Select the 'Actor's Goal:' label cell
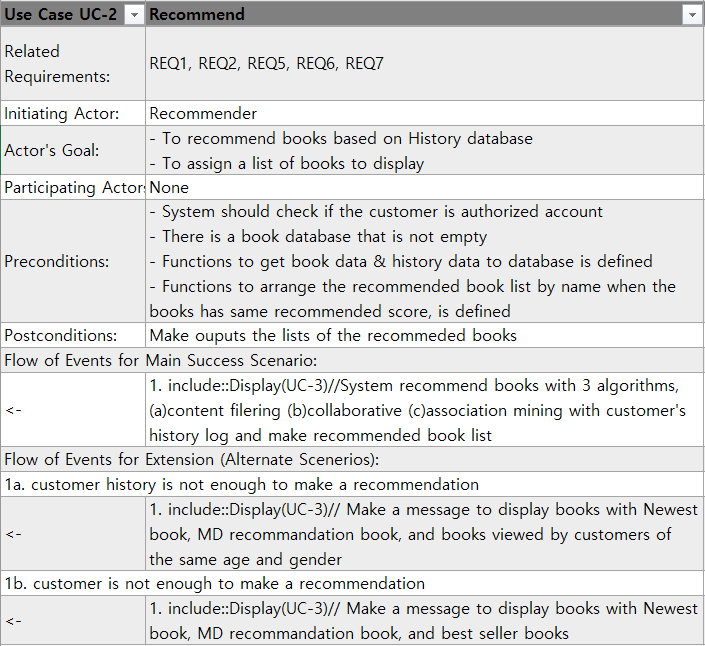This screenshot has width=705, height=646. click(73, 151)
